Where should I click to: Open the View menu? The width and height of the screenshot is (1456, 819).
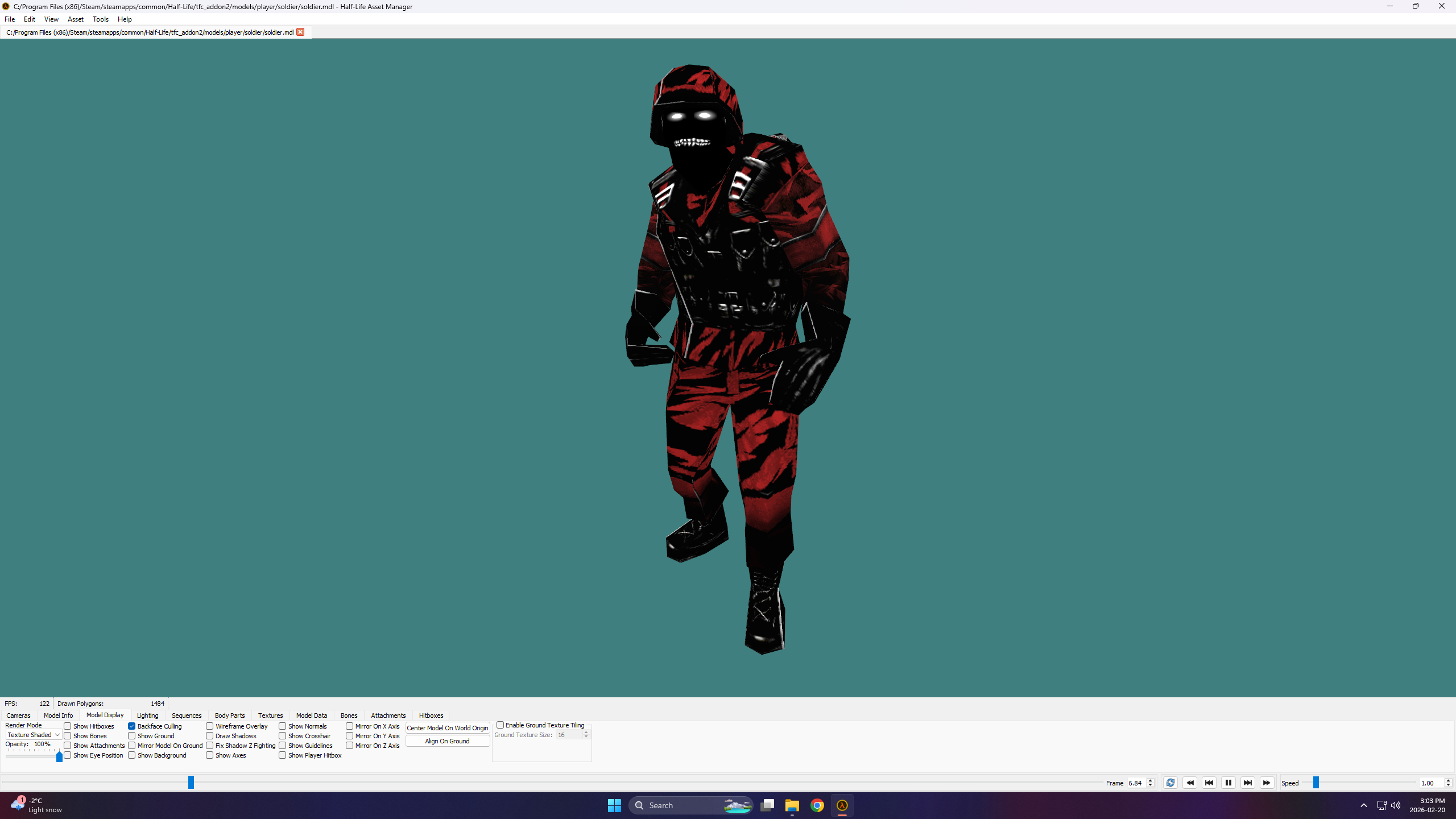51,19
